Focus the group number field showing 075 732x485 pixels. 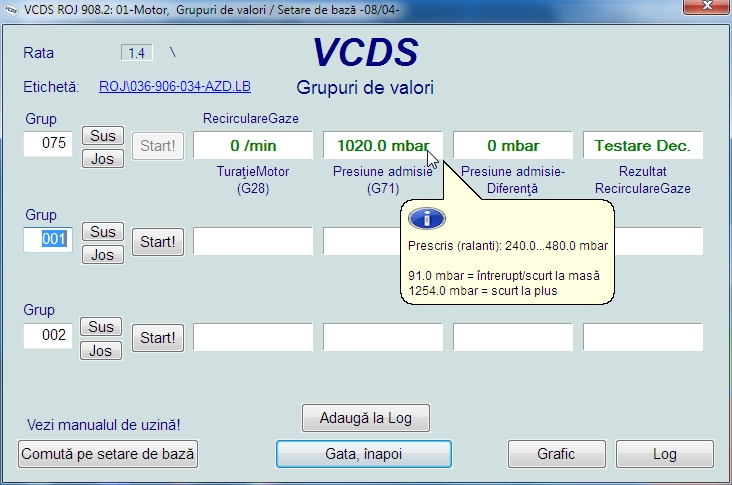click(x=48, y=143)
